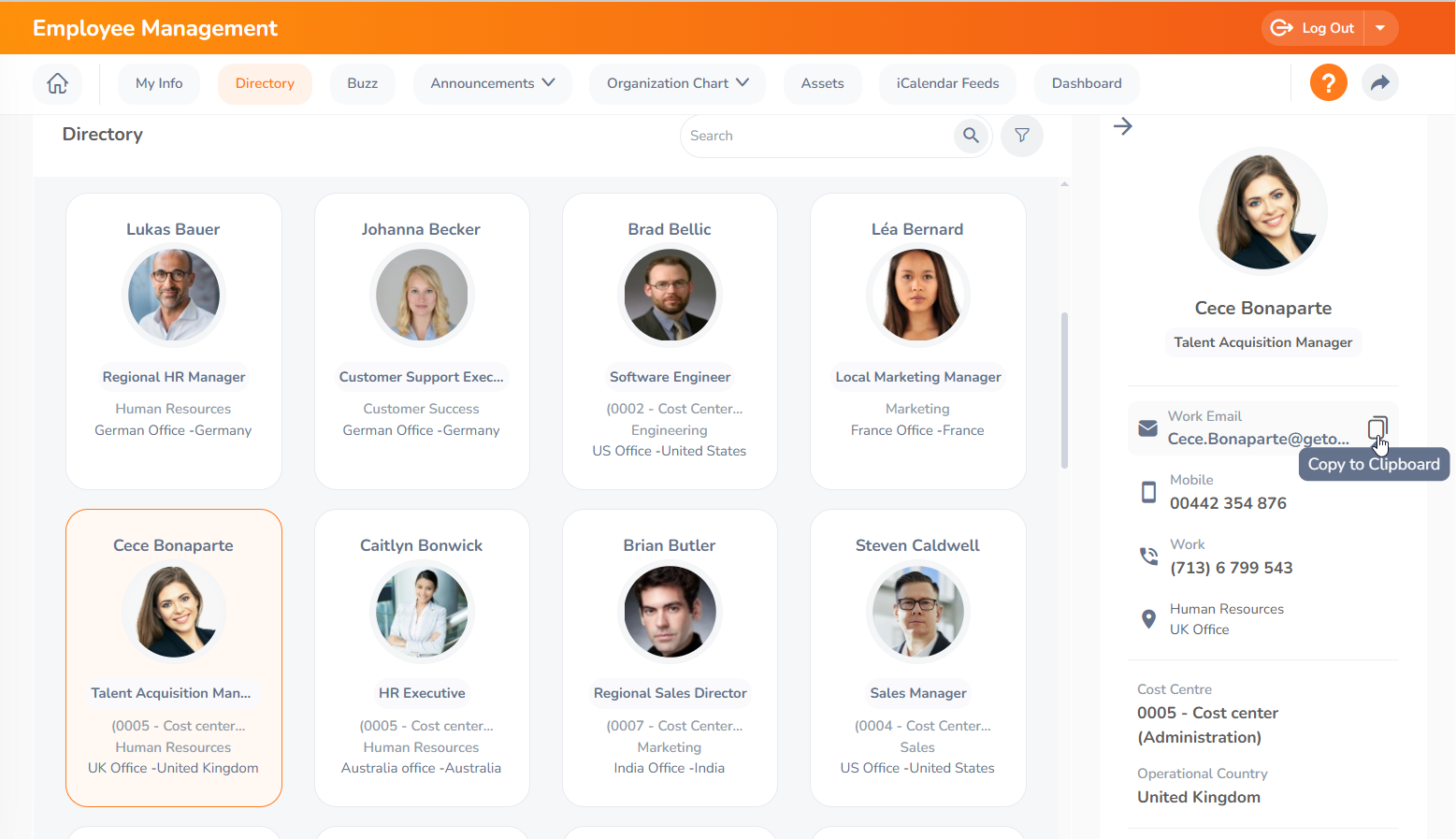Image resolution: width=1456 pixels, height=839 pixels.
Task: Open the directory filter funnel
Action: pos(1022,136)
